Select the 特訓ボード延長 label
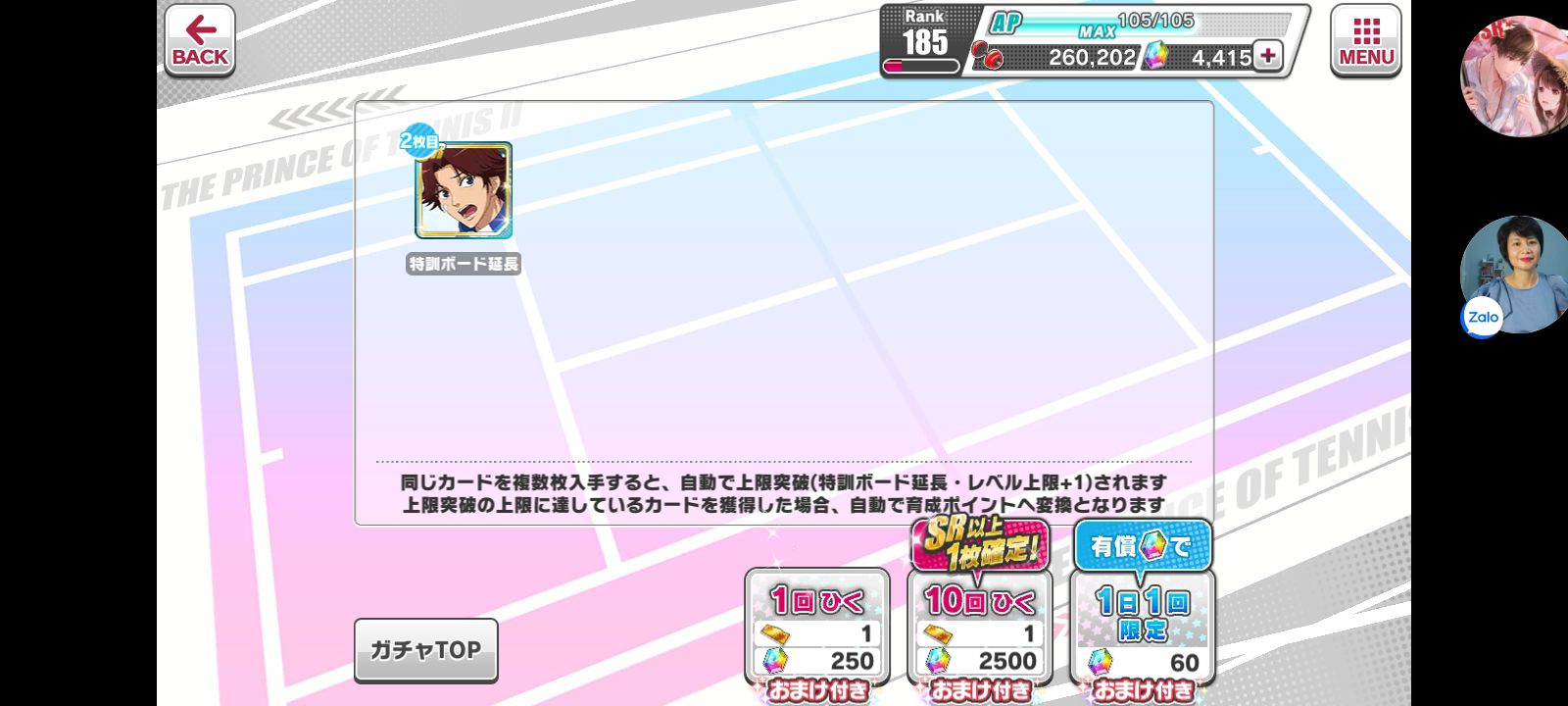 464,264
